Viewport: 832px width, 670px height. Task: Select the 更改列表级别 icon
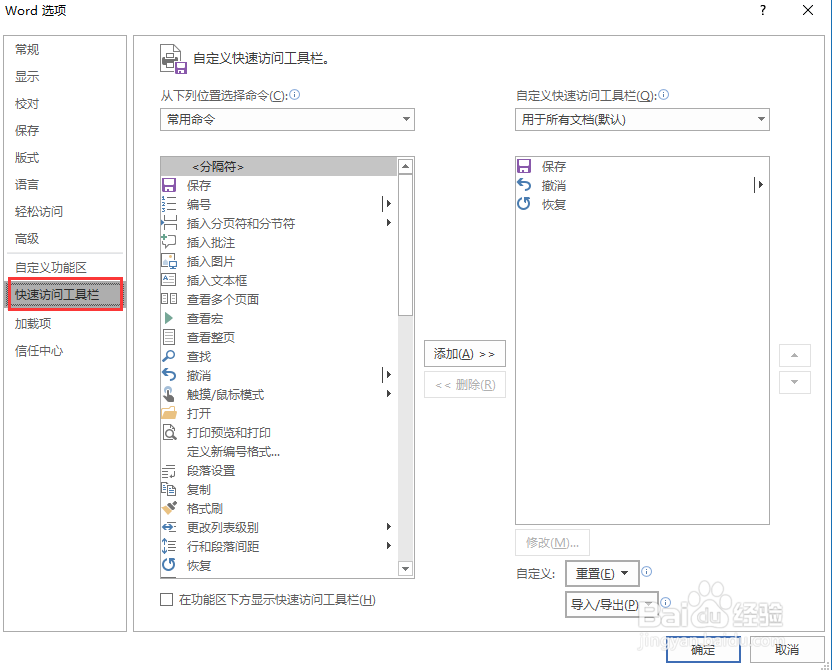pos(169,527)
